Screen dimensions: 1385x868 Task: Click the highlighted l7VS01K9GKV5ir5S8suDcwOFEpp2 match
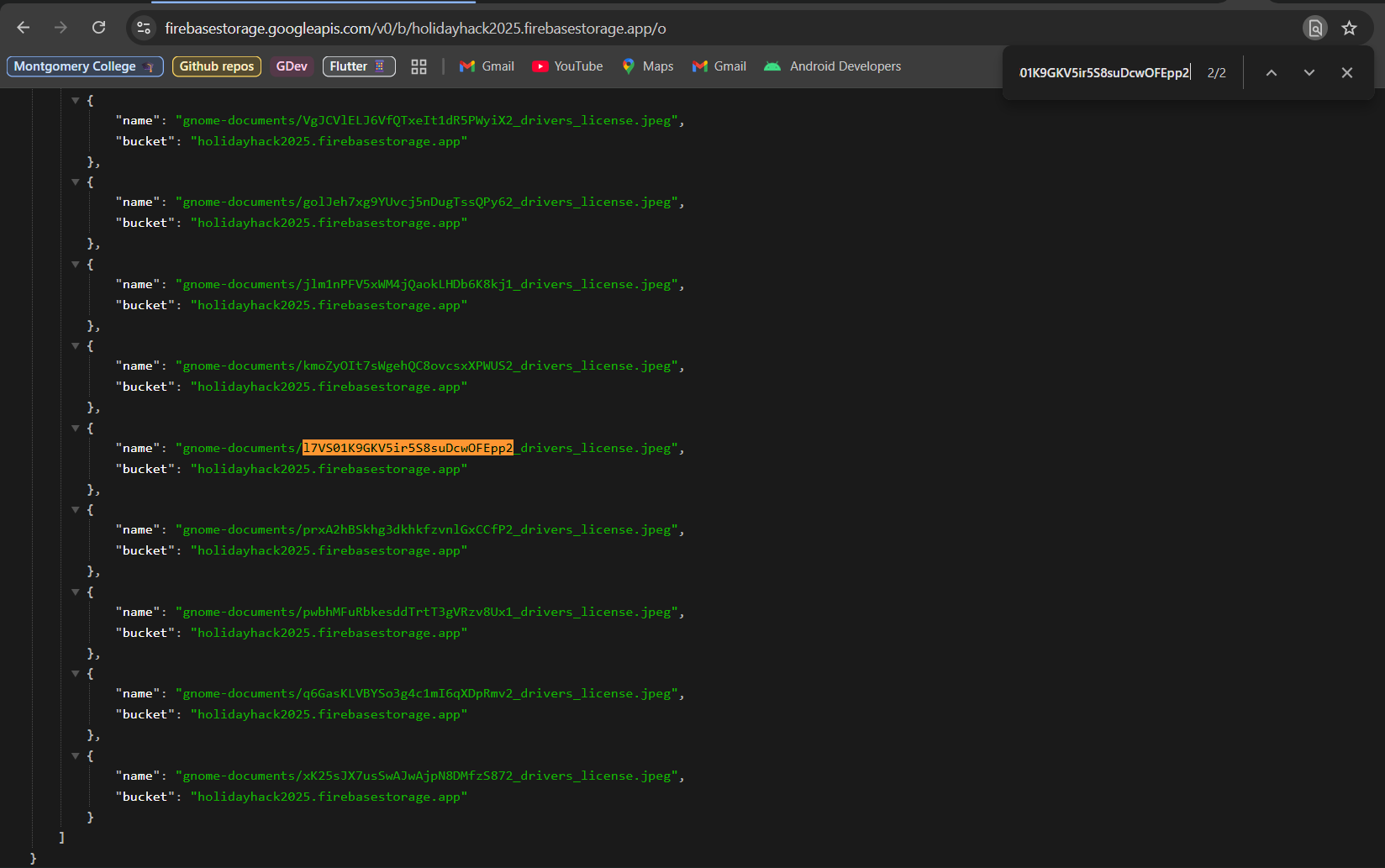pyautogui.click(x=408, y=448)
